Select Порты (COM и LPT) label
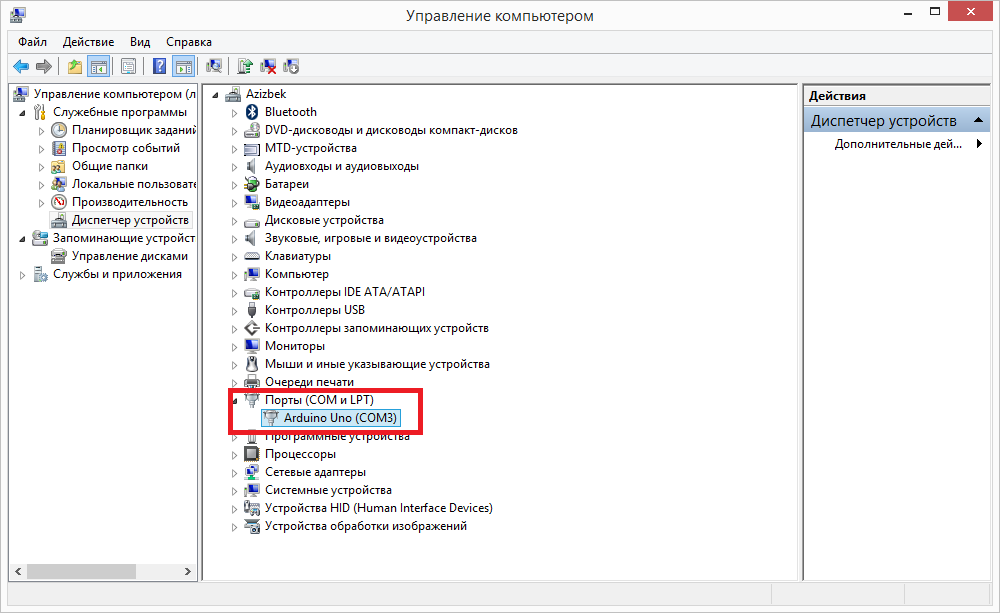This screenshot has width=1000, height=613. pos(320,400)
